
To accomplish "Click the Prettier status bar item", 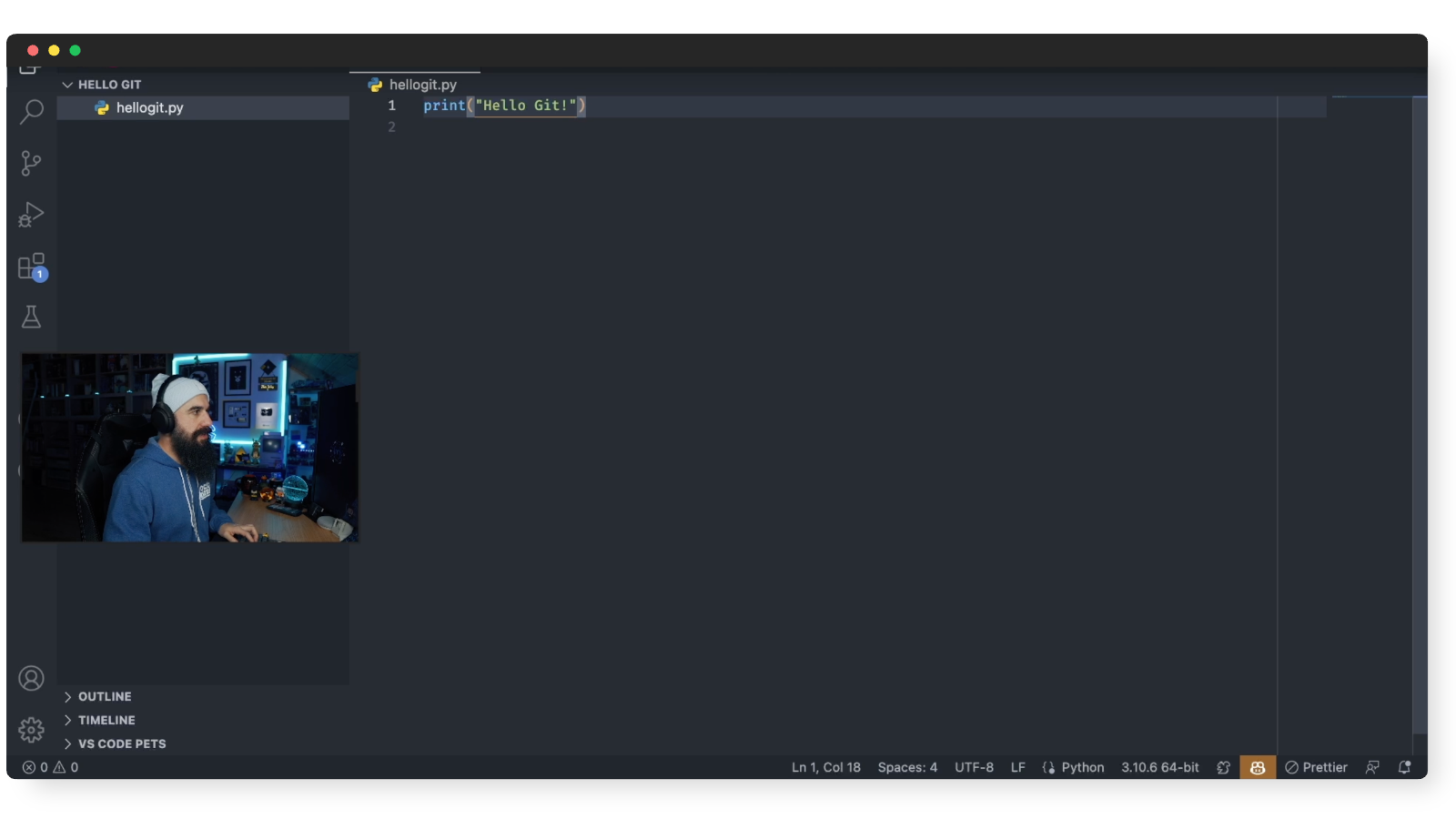I will 1316,767.
